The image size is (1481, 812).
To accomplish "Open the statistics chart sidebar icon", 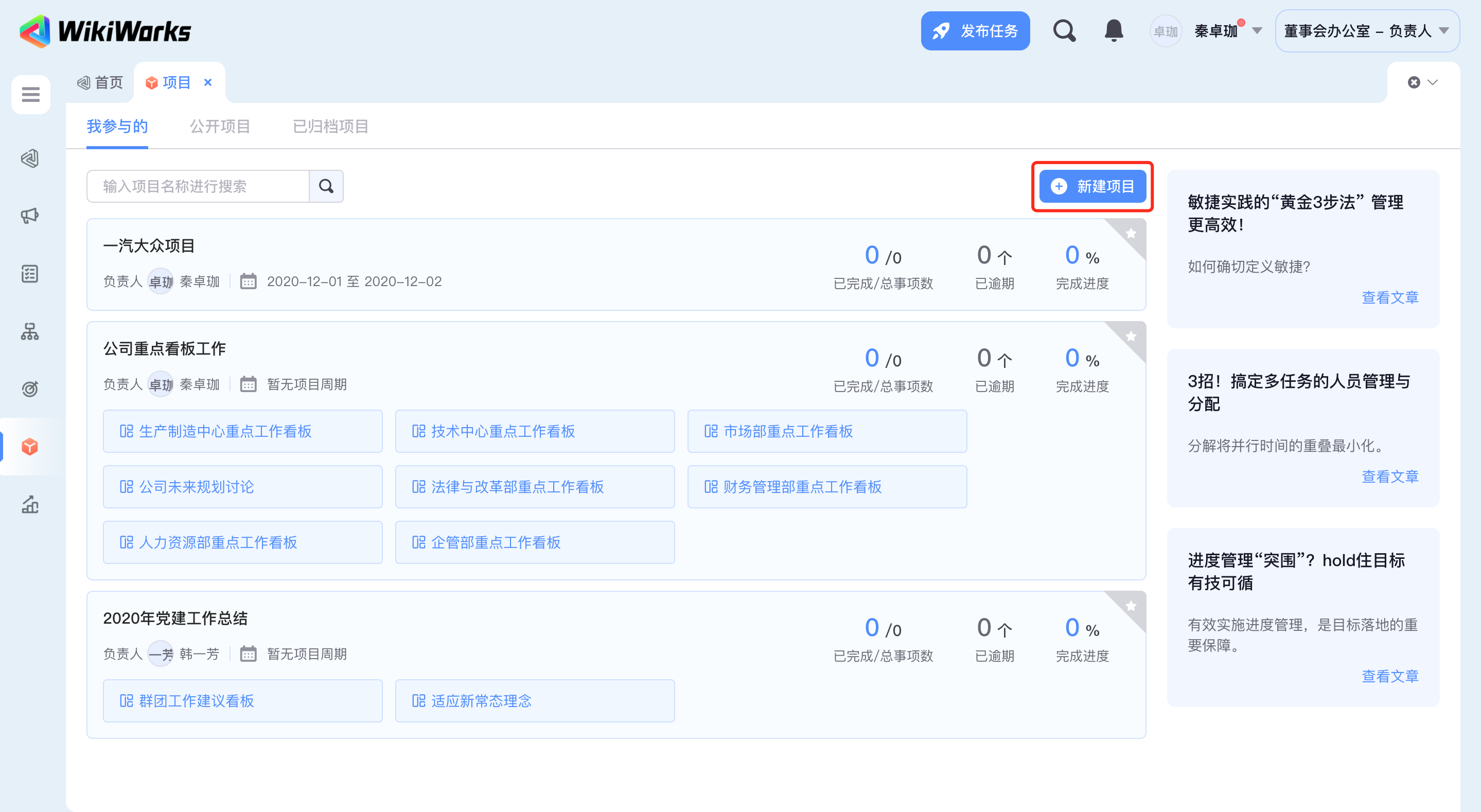I will (30, 504).
